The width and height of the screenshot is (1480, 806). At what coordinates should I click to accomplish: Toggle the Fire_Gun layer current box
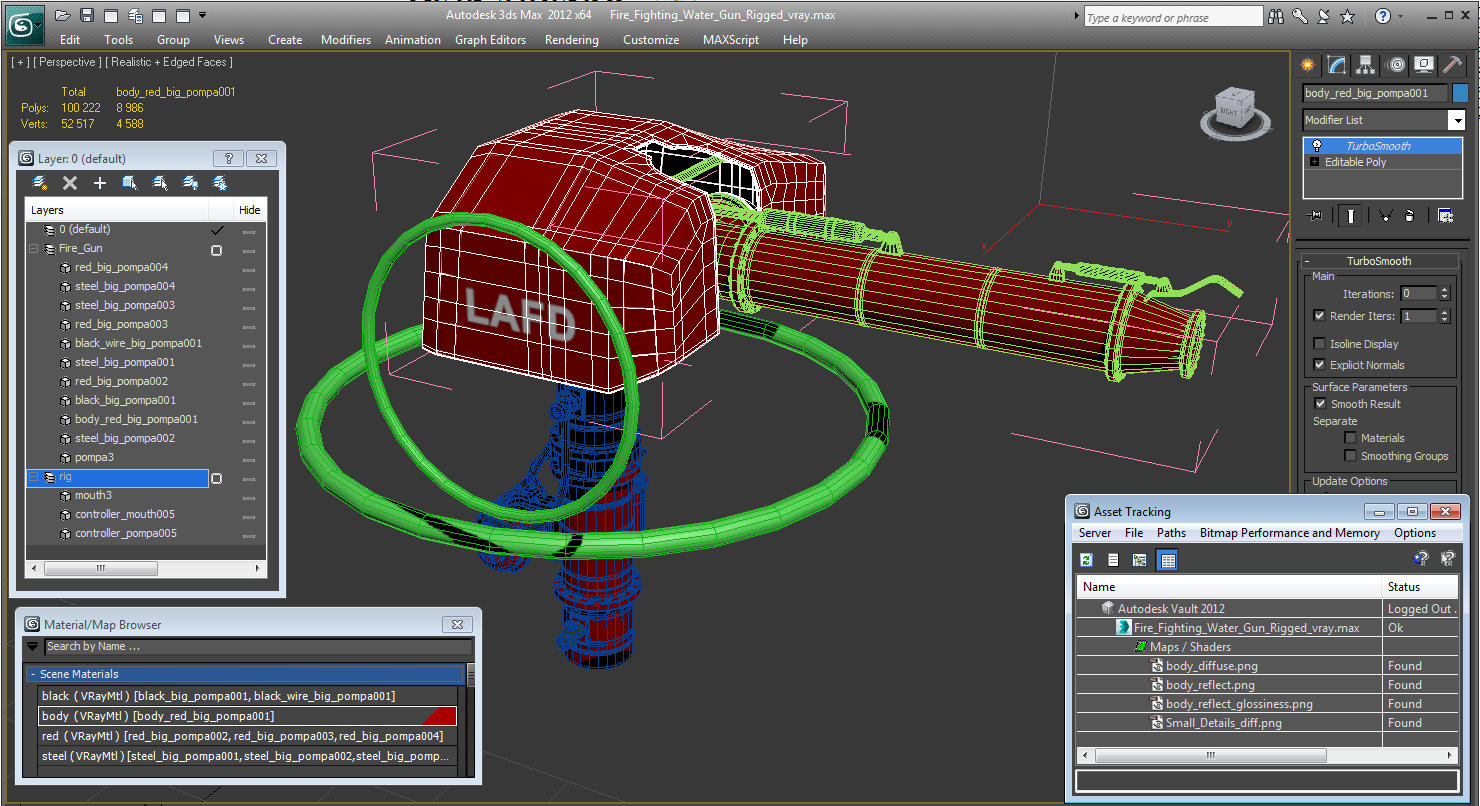(216, 250)
